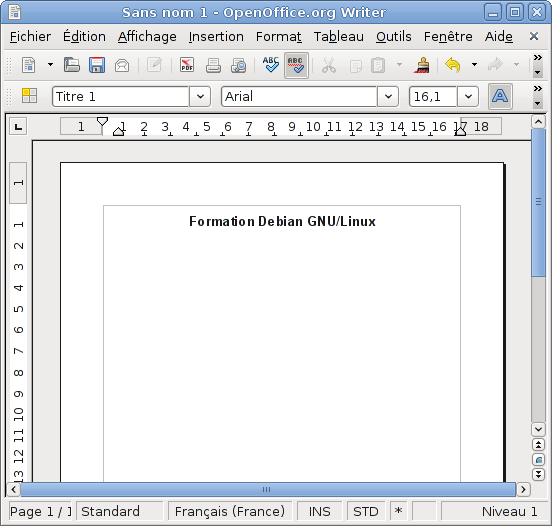Click the Undo arrow icon
The width and height of the screenshot is (552, 526).
[x=453, y=65]
